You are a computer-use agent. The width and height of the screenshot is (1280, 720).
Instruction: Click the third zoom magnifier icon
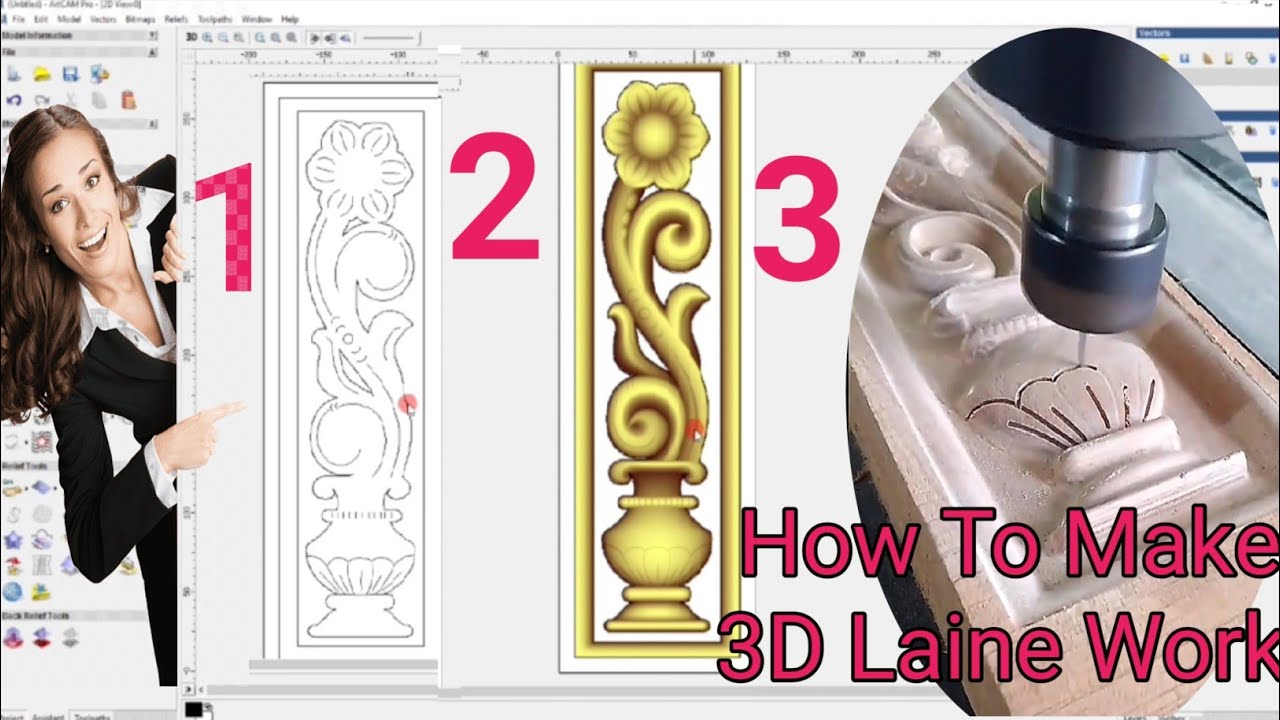click(237, 37)
